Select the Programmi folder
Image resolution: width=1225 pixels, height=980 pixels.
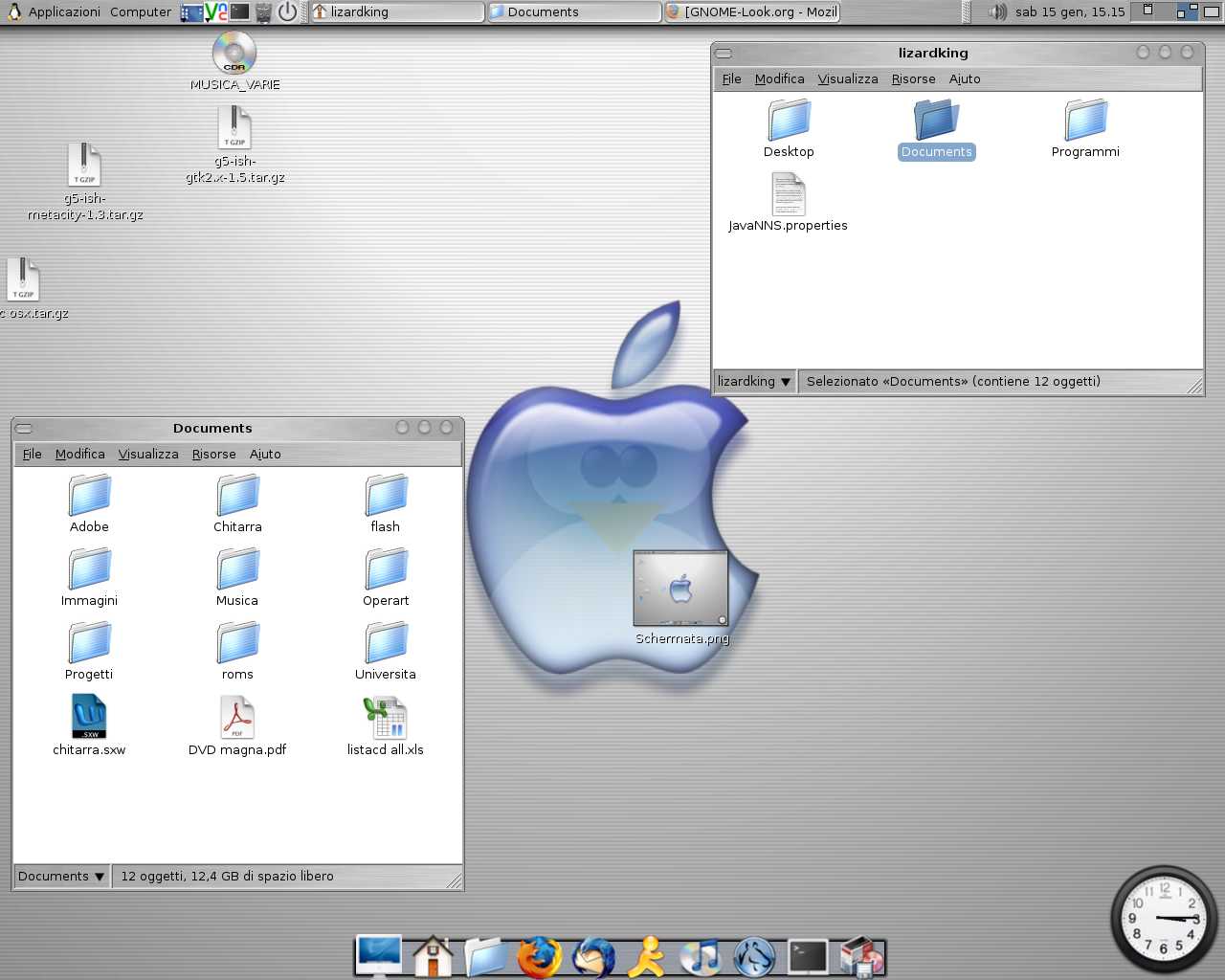pyautogui.click(x=1085, y=129)
